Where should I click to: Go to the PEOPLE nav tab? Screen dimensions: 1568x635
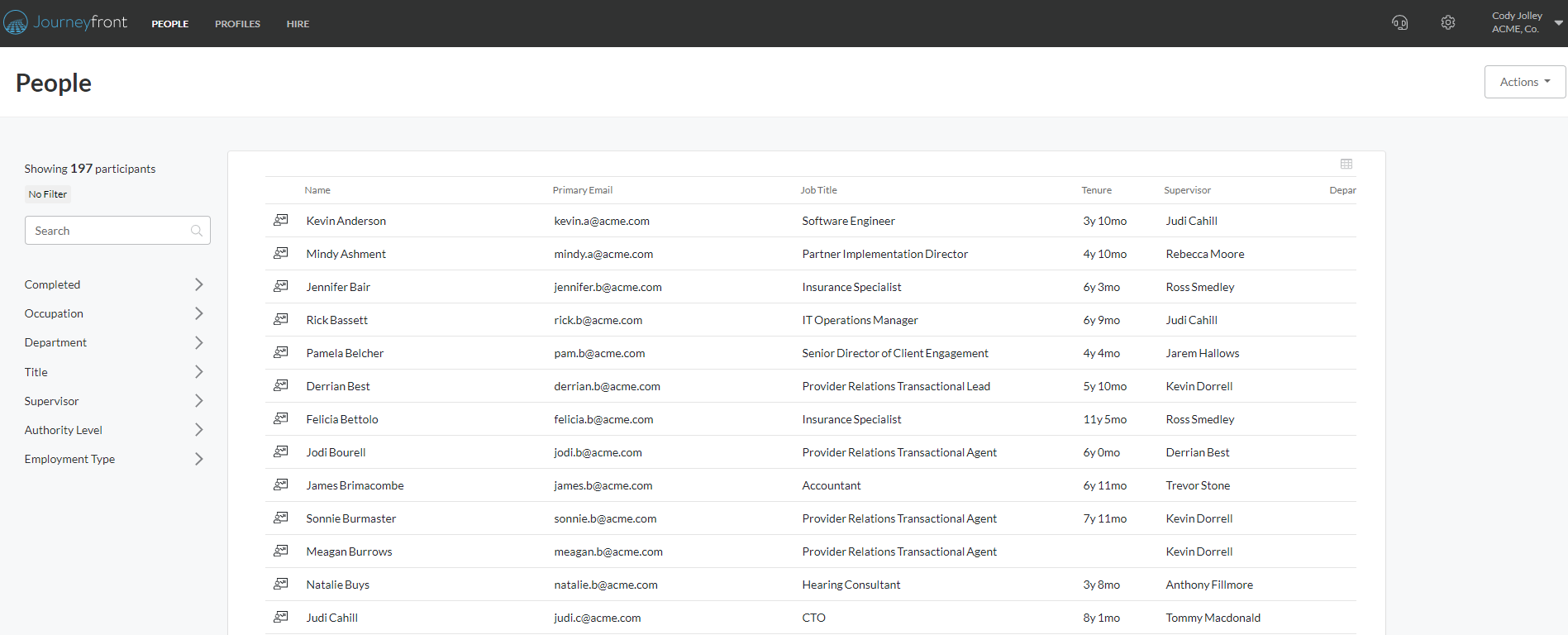tap(170, 24)
